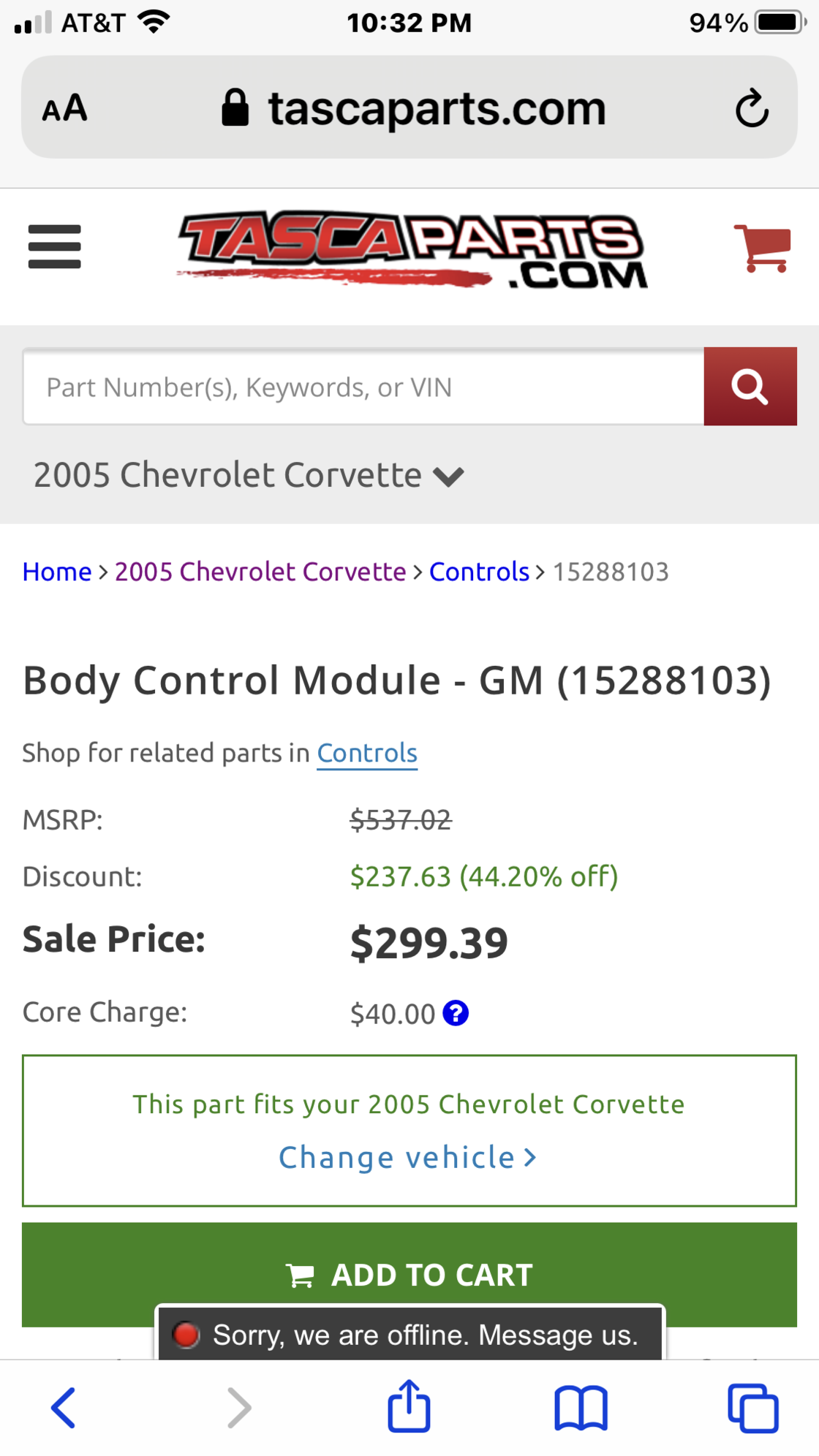The image size is (819, 1456).
Task: Go to Home via the breadcrumb
Action: pos(56,572)
